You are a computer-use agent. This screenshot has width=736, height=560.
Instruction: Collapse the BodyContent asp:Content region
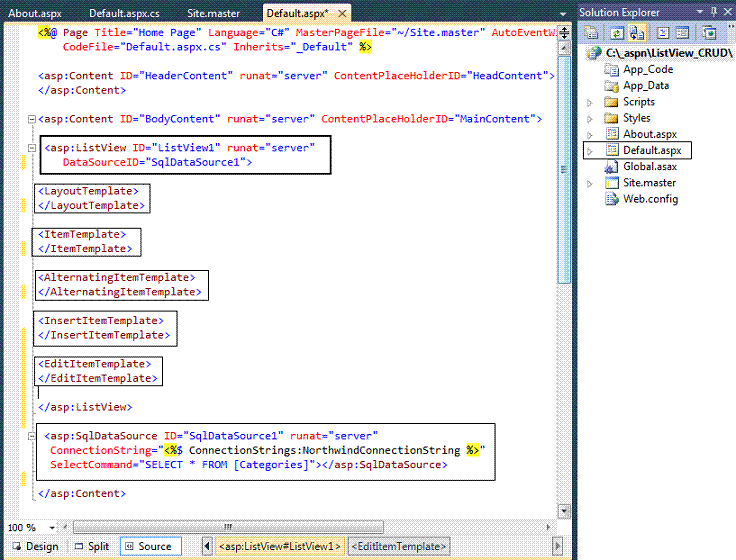point(31,119)
